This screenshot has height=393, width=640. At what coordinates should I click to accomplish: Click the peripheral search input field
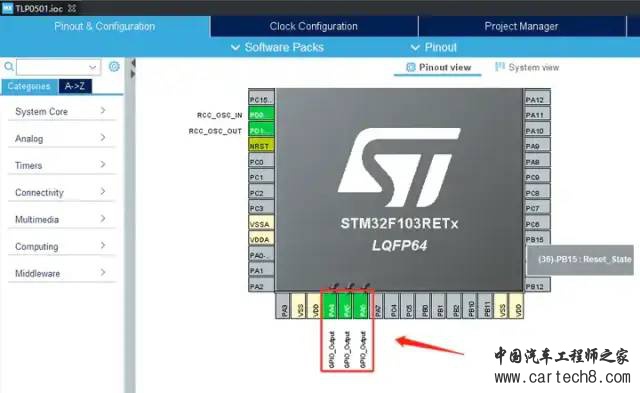coord(58,67)
